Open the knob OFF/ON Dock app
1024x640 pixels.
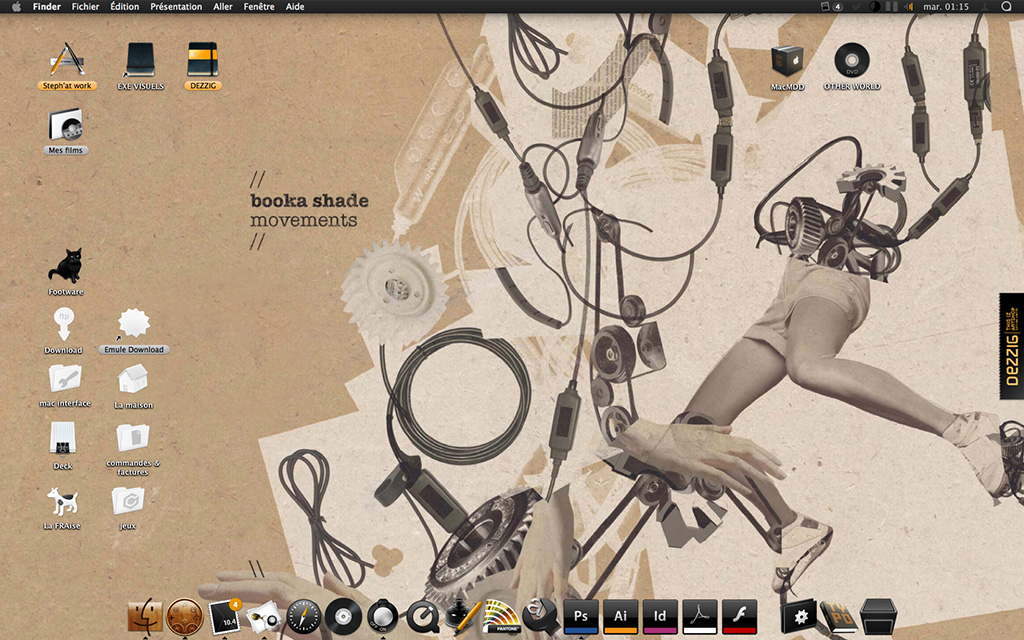point(383,616)
